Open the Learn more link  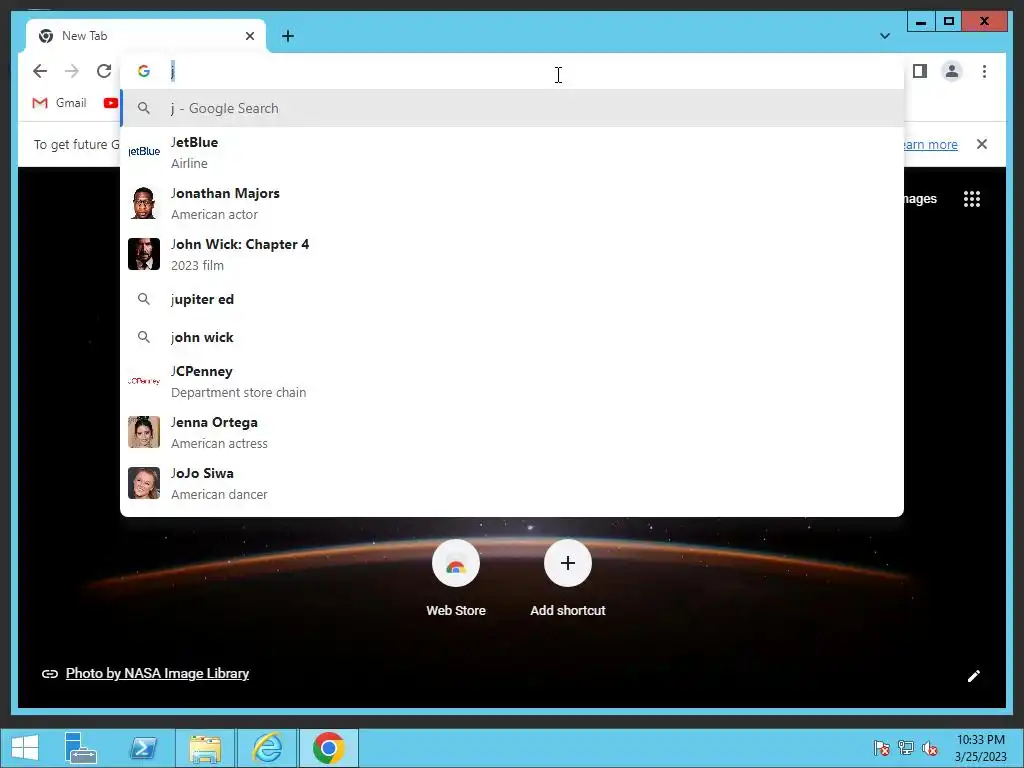(x=930, y=144)
